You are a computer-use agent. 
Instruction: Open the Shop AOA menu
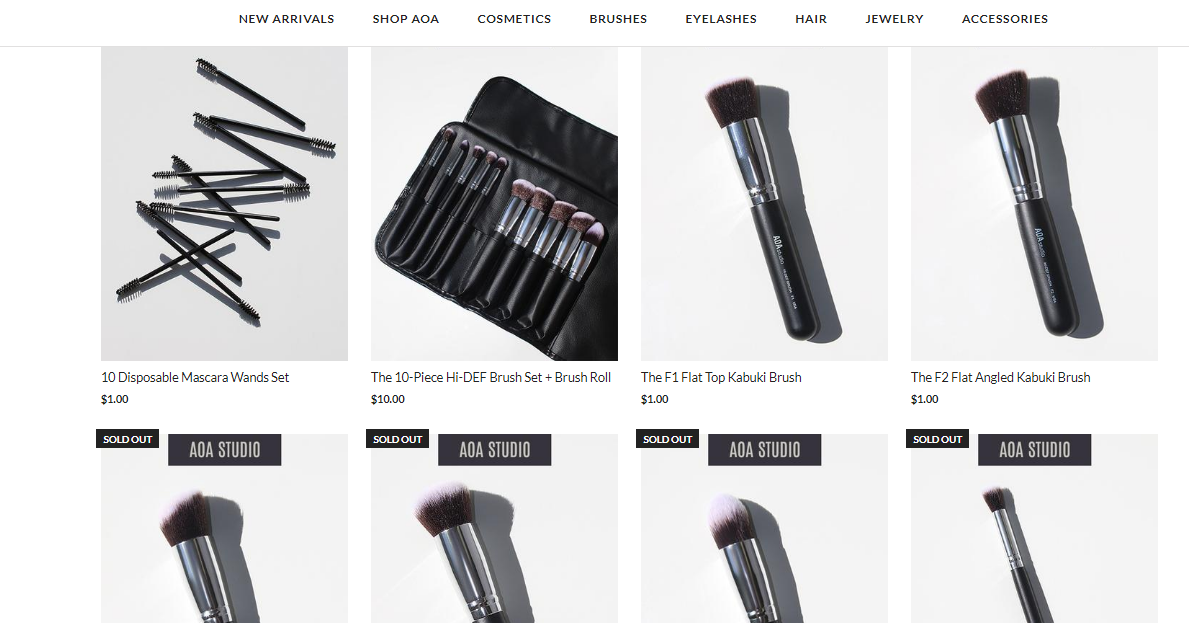click(x=406, y=19)
